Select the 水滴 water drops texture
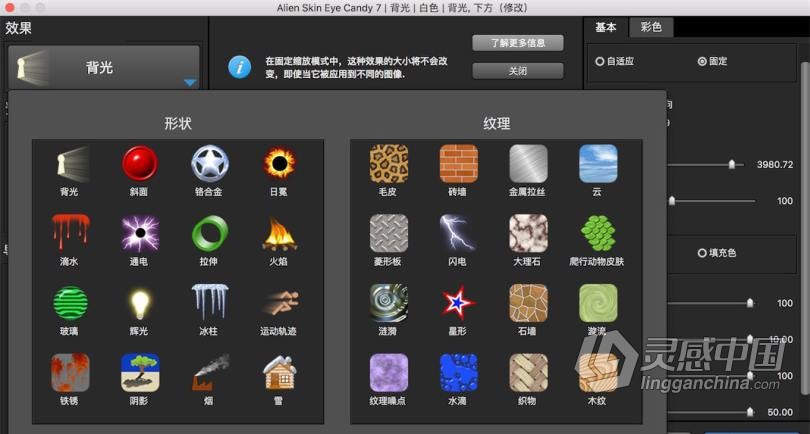Viewport: 810px width, 434px height. [458, 373]
